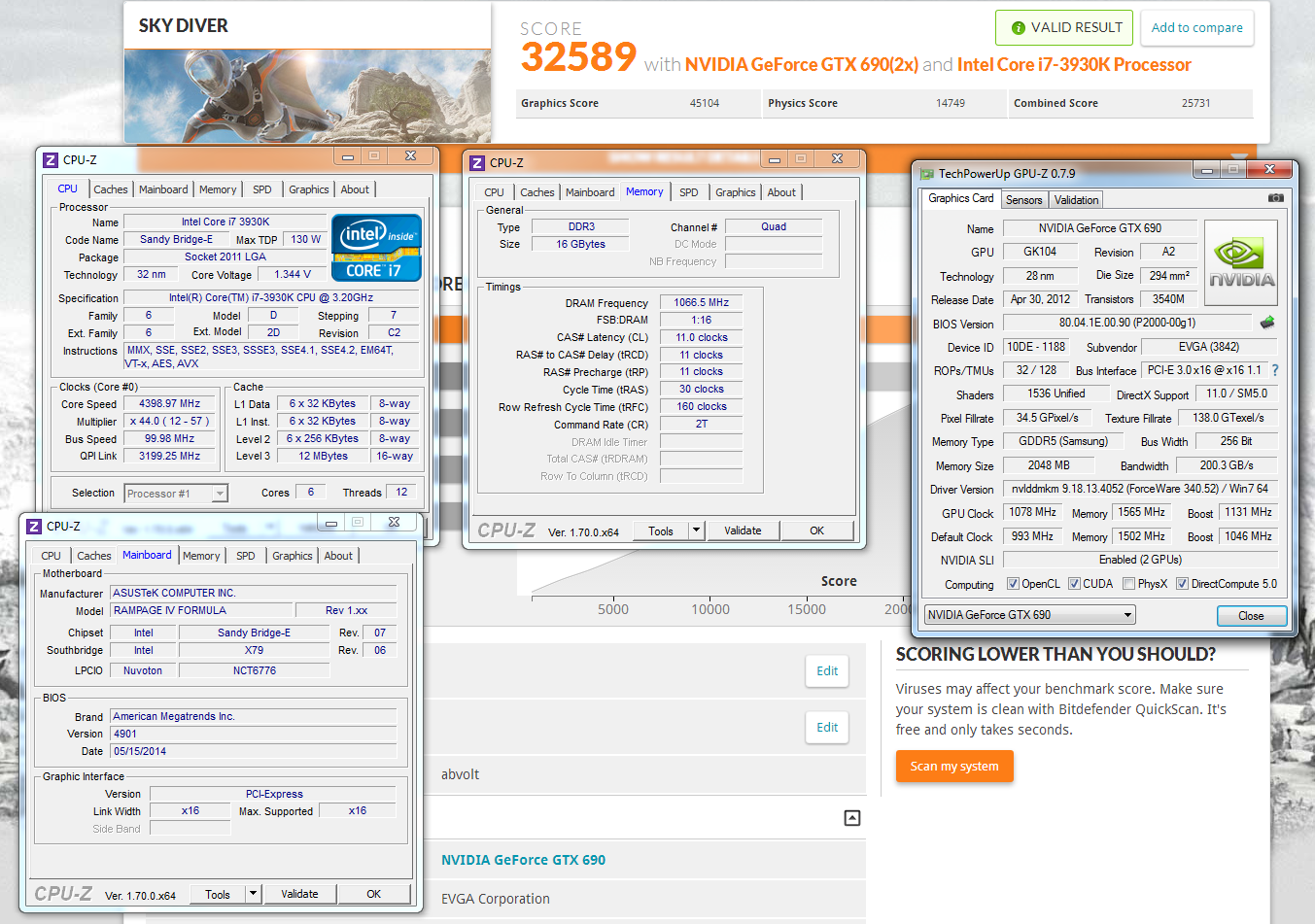Open SPD tab in Memory CPU-Z window
Image resolution: width=1315 pixels, height=924 pixels.
point(688,192)
